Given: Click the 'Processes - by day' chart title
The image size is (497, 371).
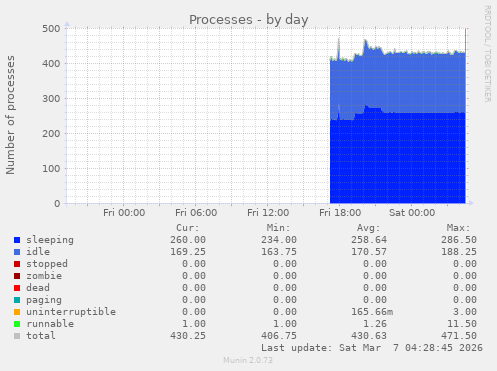Looking at the screenshot, I should (249, 20).
